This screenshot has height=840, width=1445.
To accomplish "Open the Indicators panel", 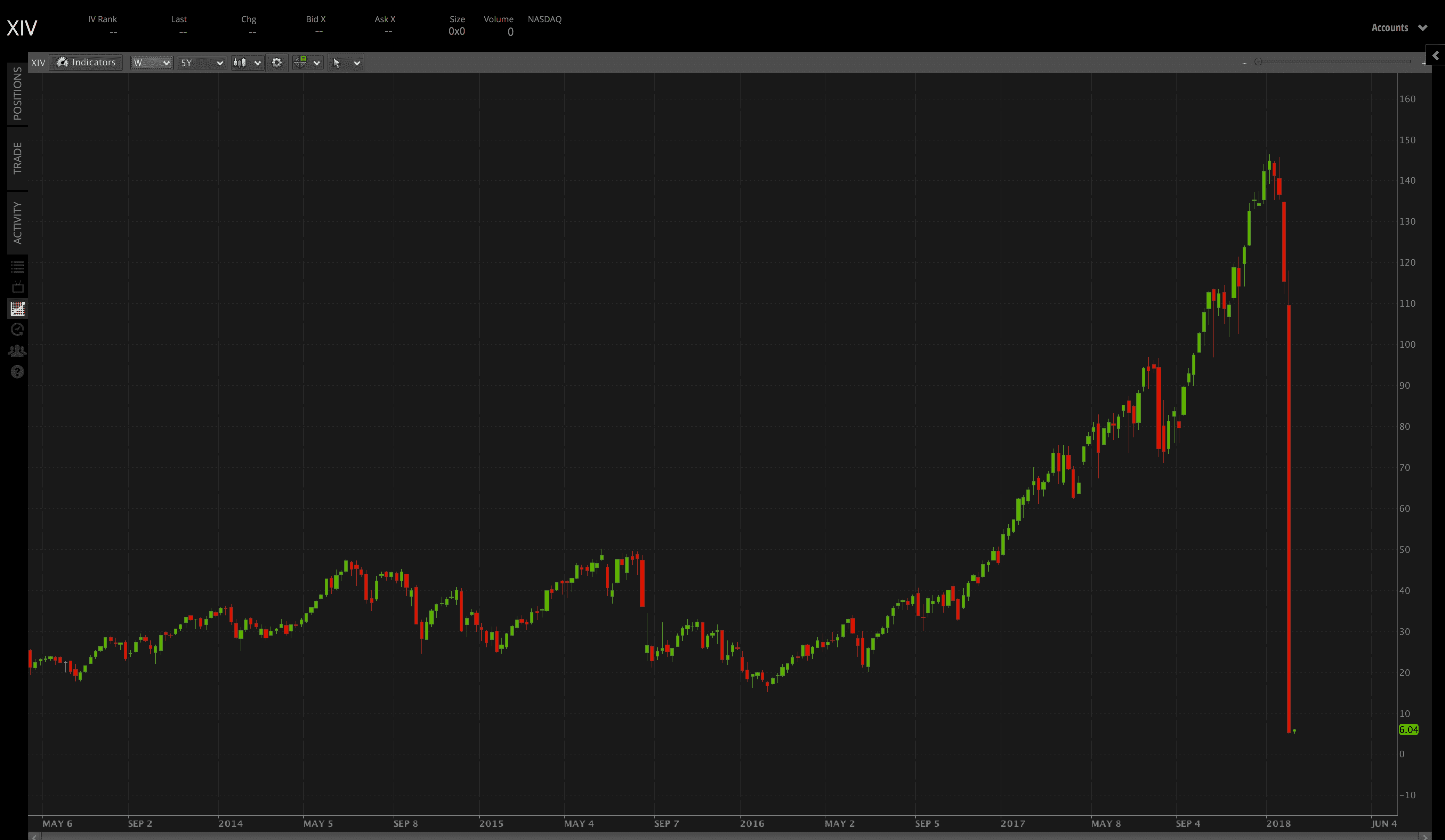I will tap(86, 63).
